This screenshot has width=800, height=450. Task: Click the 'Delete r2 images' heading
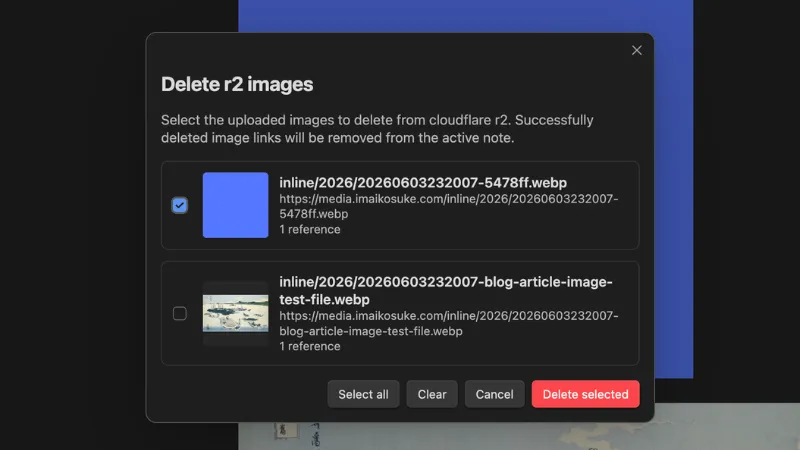coord(237,84)
